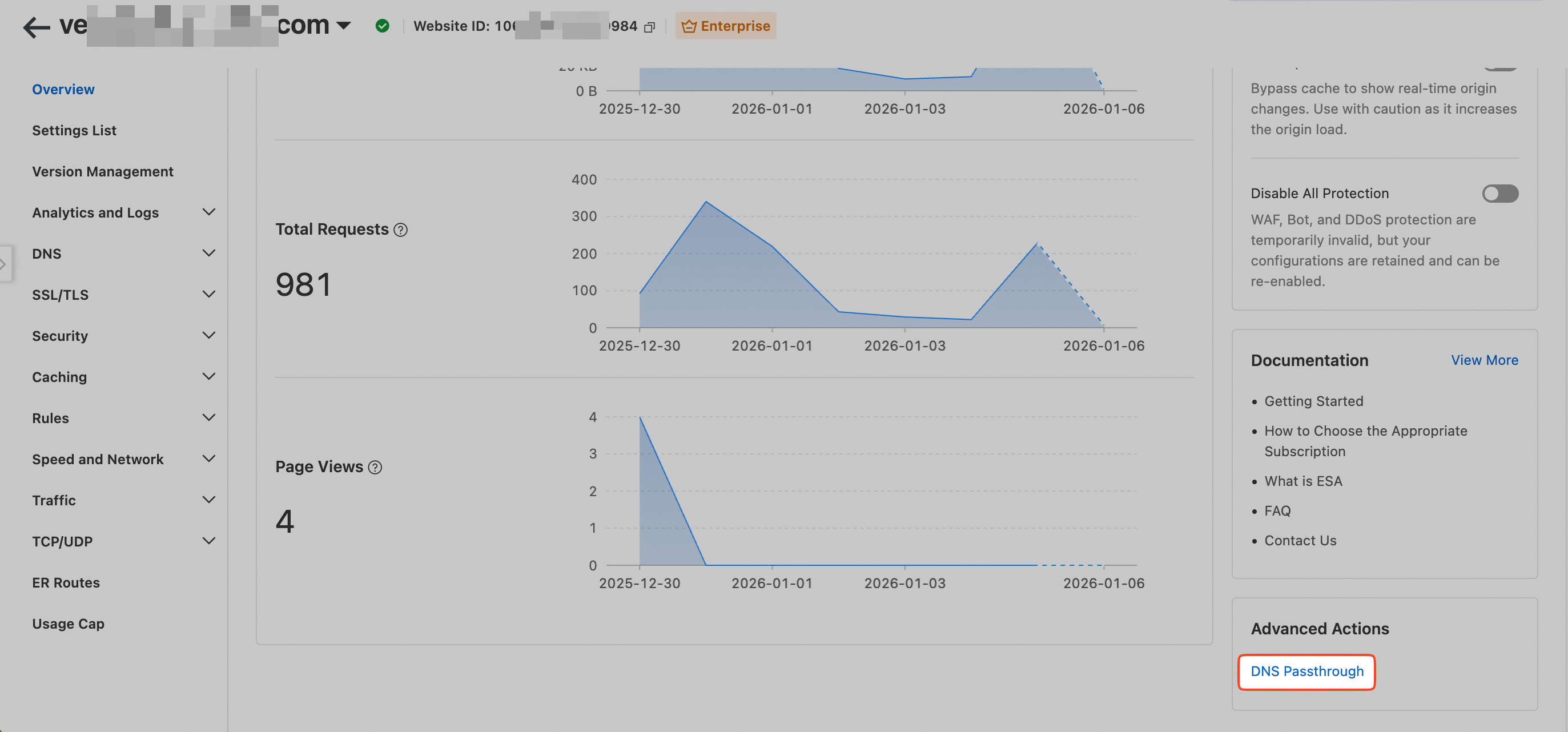The image size is (1568, 732).
Task: Open ER Routes in sidebar
Action: [x=66, y=582]
